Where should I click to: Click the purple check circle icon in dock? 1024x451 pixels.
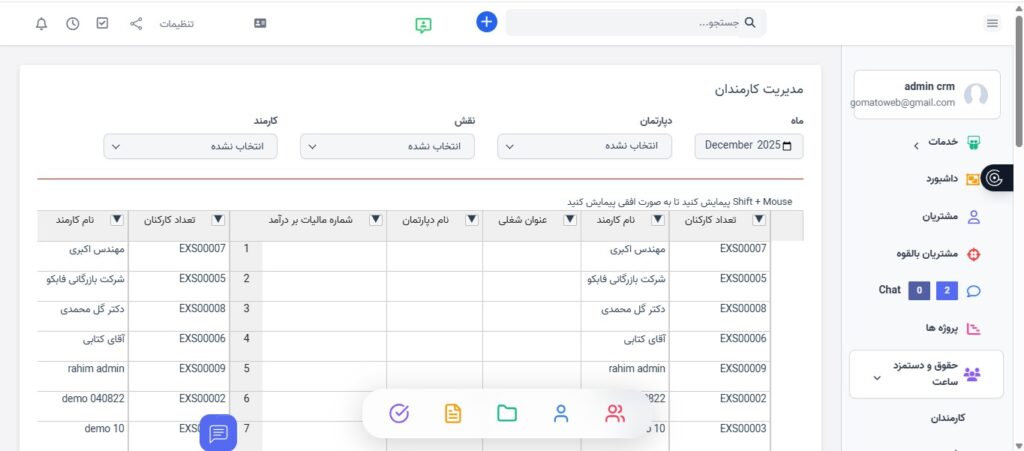pyautogui.click(x=399, y=413)
